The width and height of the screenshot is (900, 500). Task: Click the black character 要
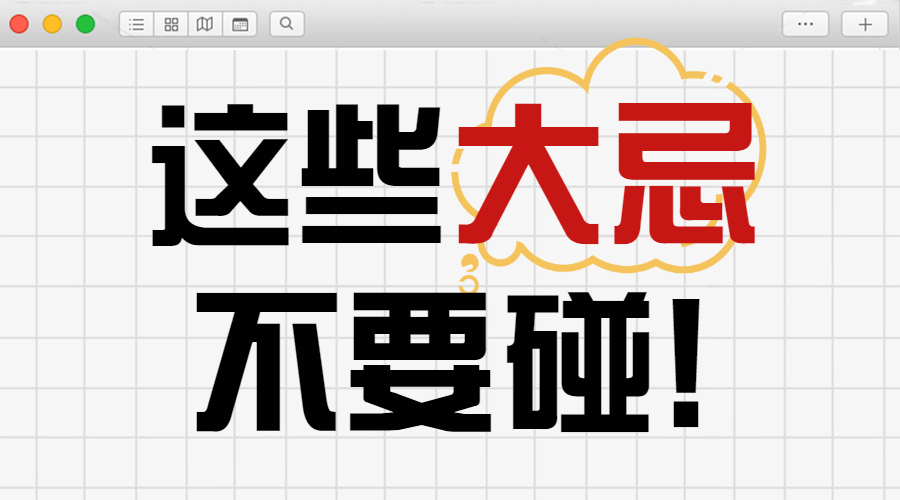click(410, 362)
